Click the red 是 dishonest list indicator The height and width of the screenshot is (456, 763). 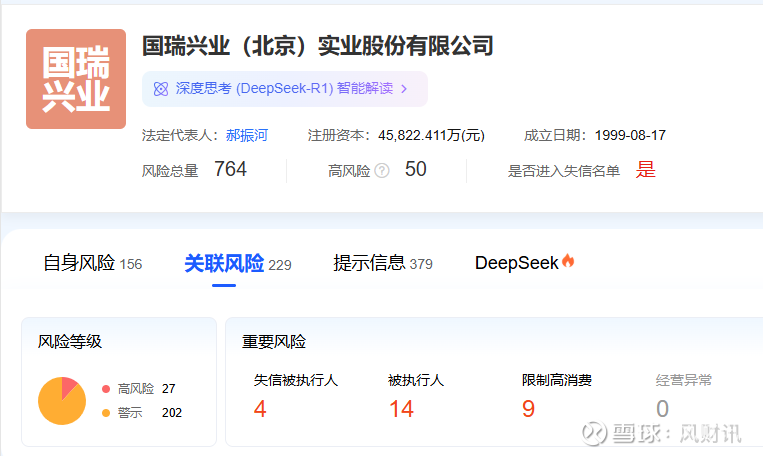646,170
